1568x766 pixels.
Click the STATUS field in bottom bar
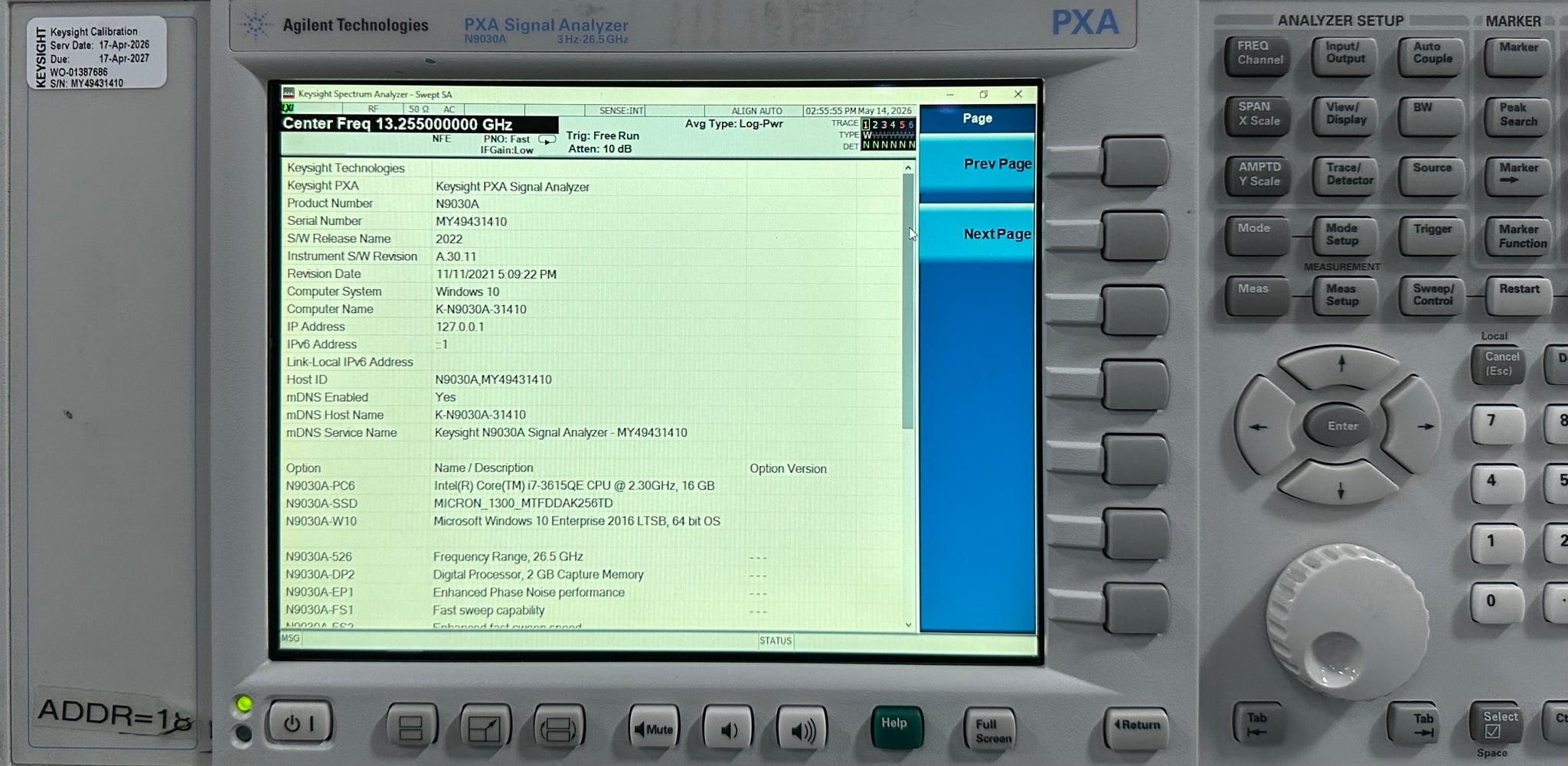[x=776, y=641]
